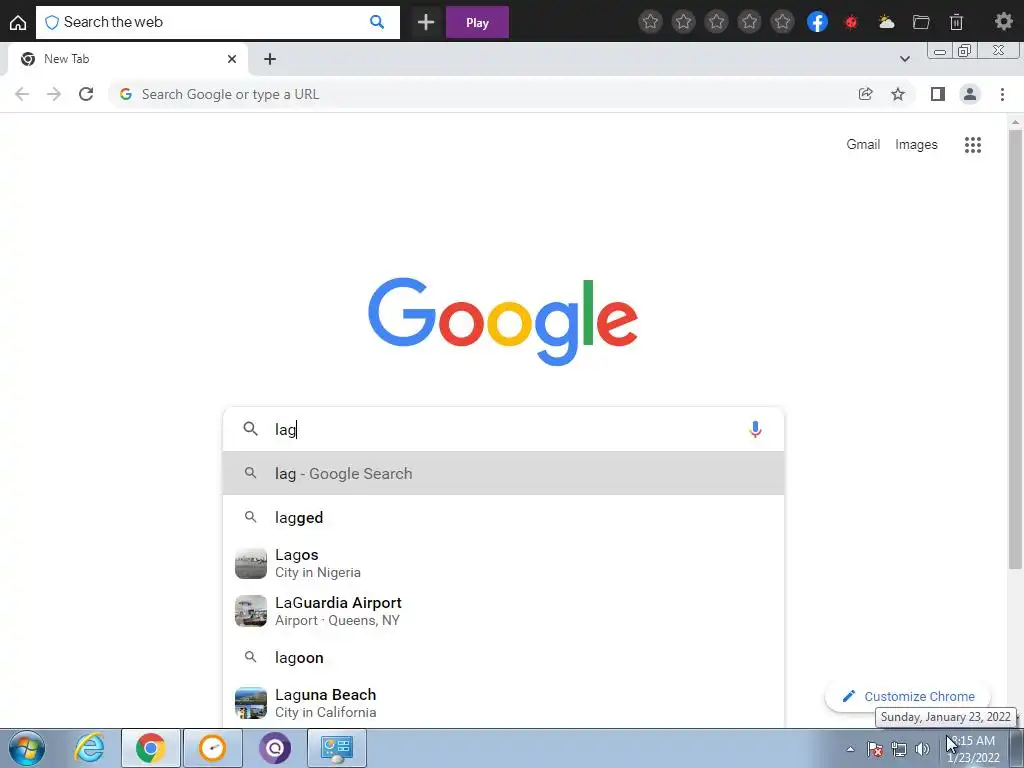Open a new tab with the top bar plus

coord(426,22)
